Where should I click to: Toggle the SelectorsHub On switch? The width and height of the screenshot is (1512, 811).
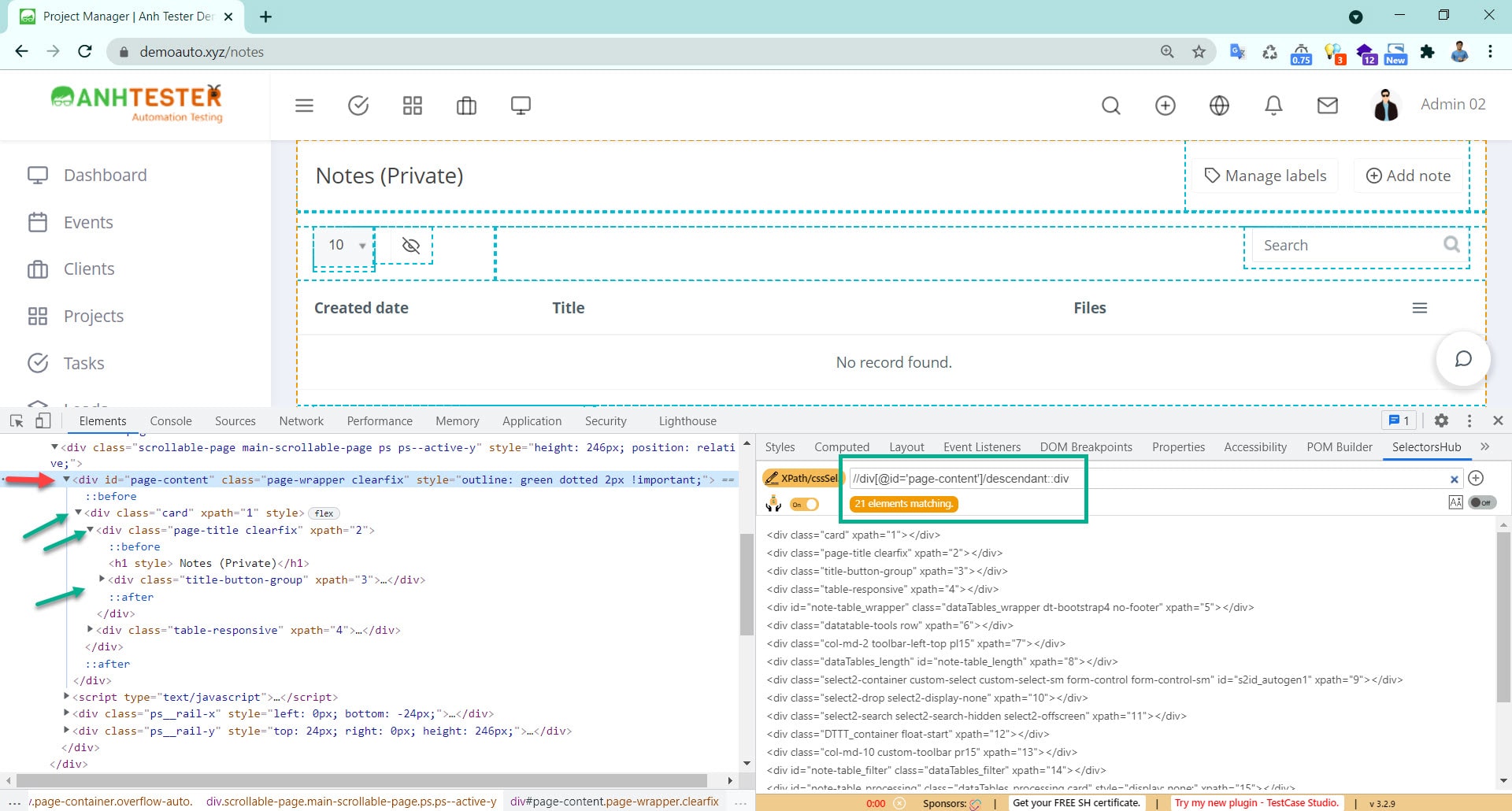pos(805,504)
